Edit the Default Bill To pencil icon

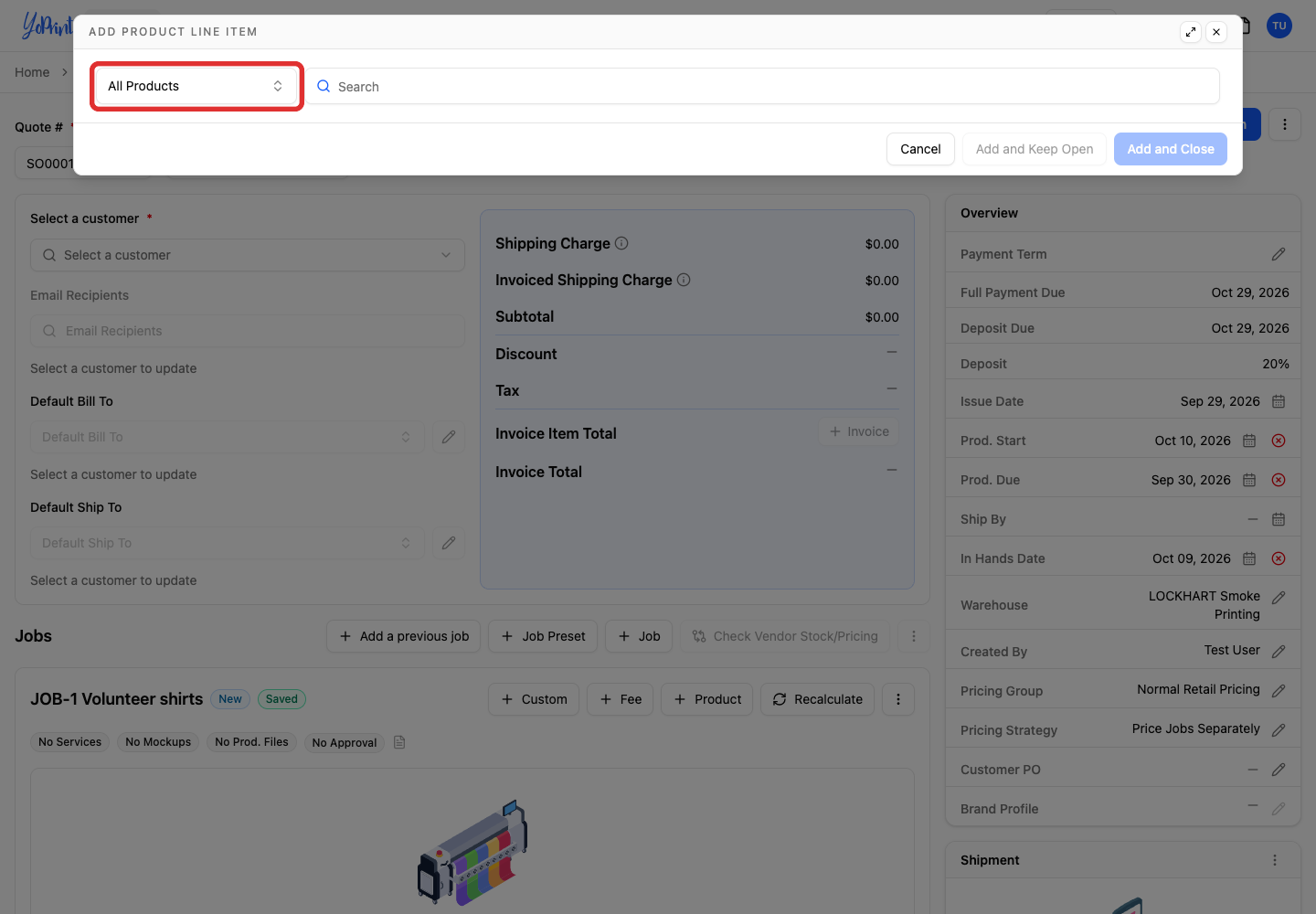click(x=449, y=437)
